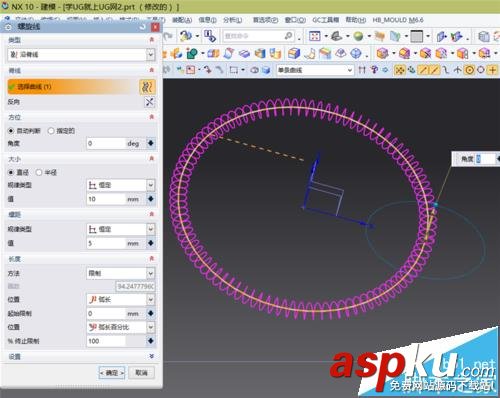Click the 取消 button
Screen dimensions: 500x398
click(x=142, y=373)
